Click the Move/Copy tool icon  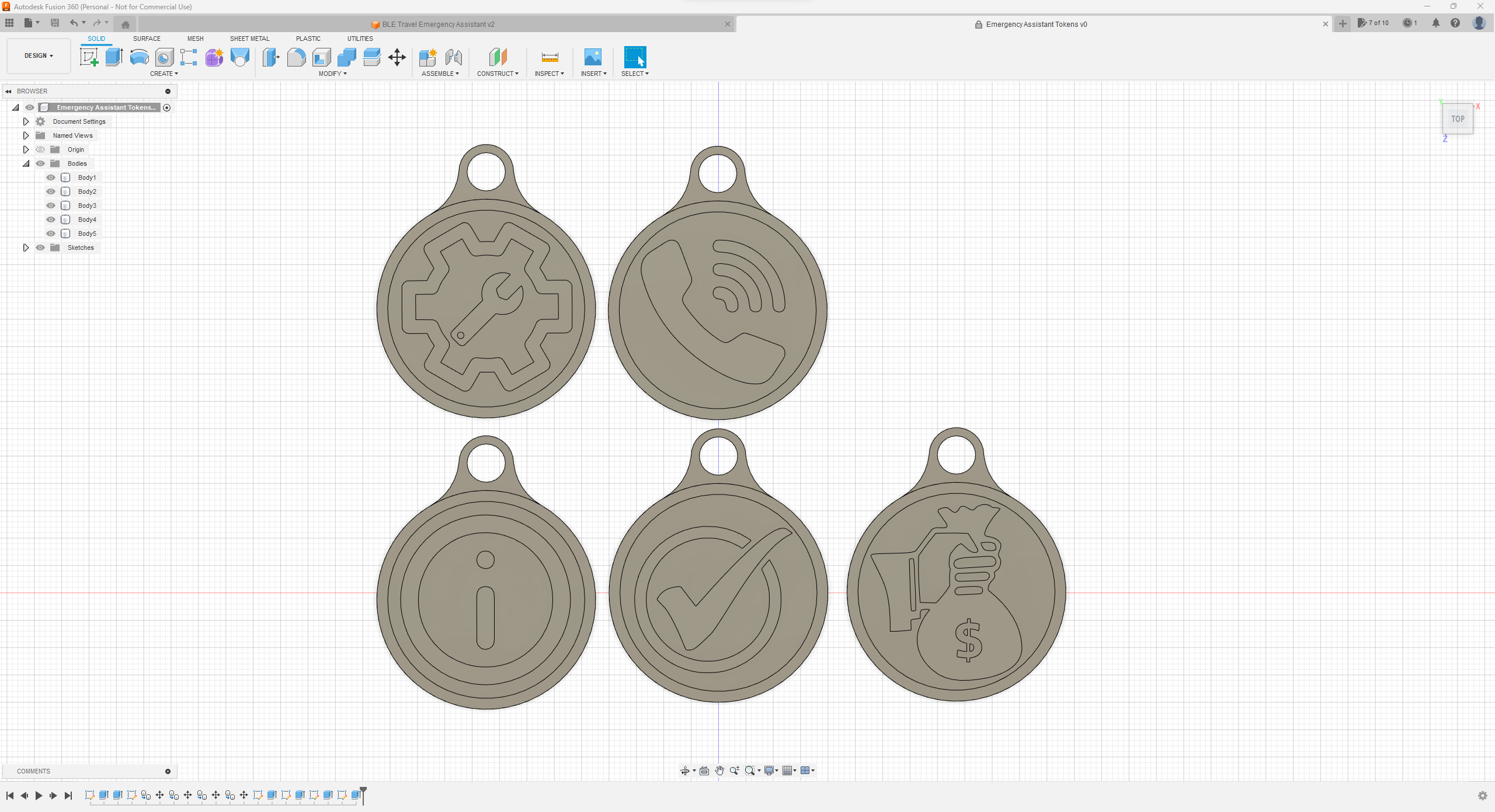[397, 57]
